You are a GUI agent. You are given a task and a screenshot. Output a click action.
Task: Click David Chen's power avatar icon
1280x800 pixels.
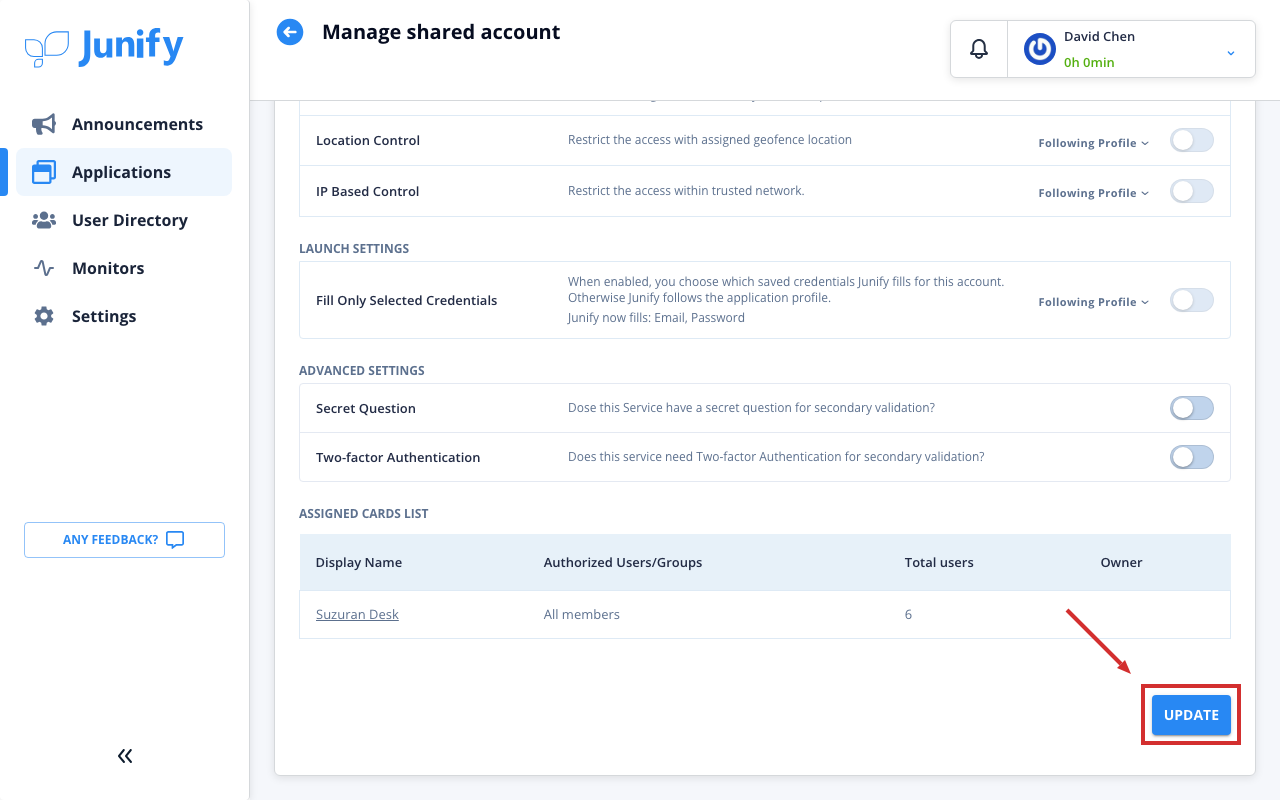(x=1040, y=49)
